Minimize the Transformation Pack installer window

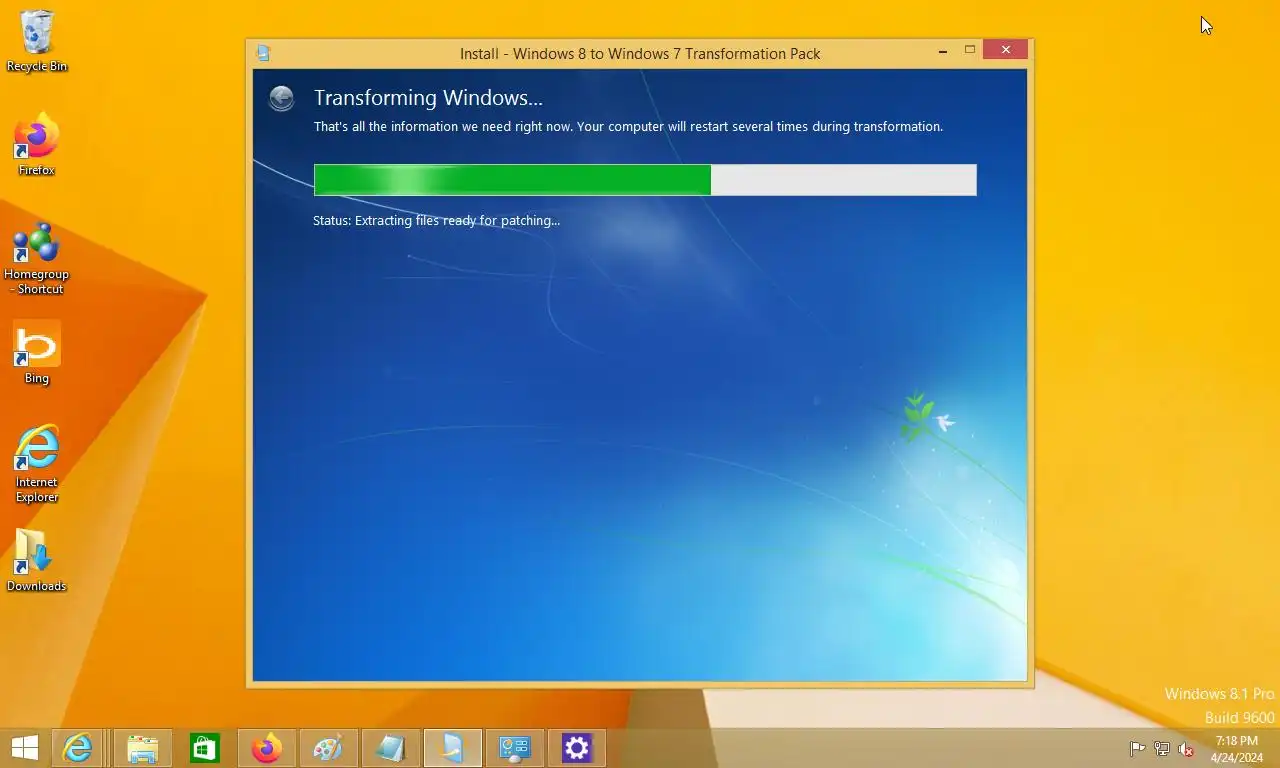tap(942, 51)
